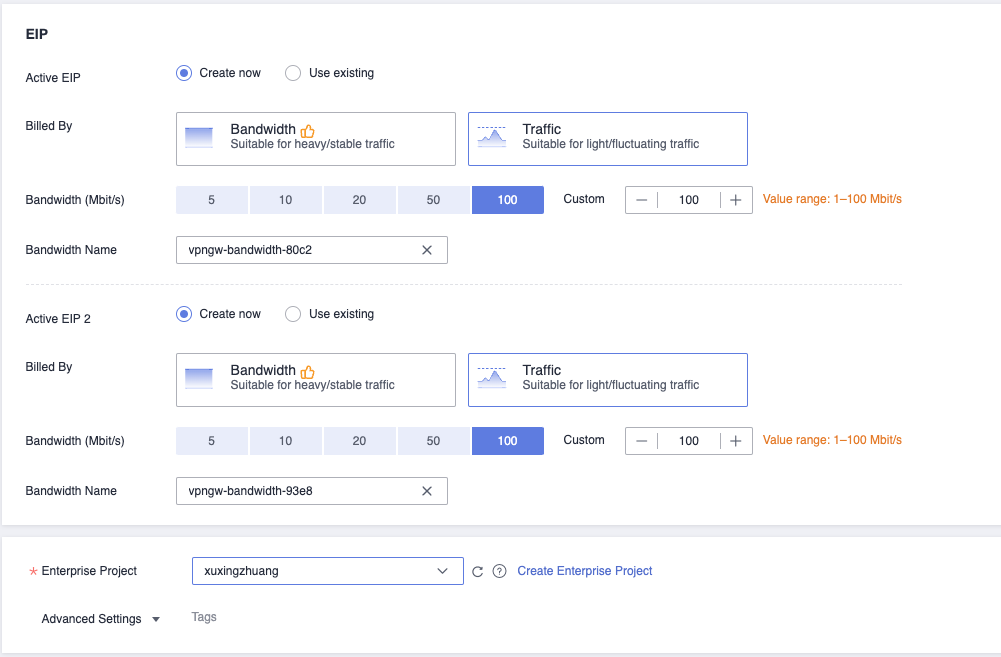Click the Tags label in Advanced Settings
The width and height of the screenshot is (1001, 657).
tap(204, 618)
